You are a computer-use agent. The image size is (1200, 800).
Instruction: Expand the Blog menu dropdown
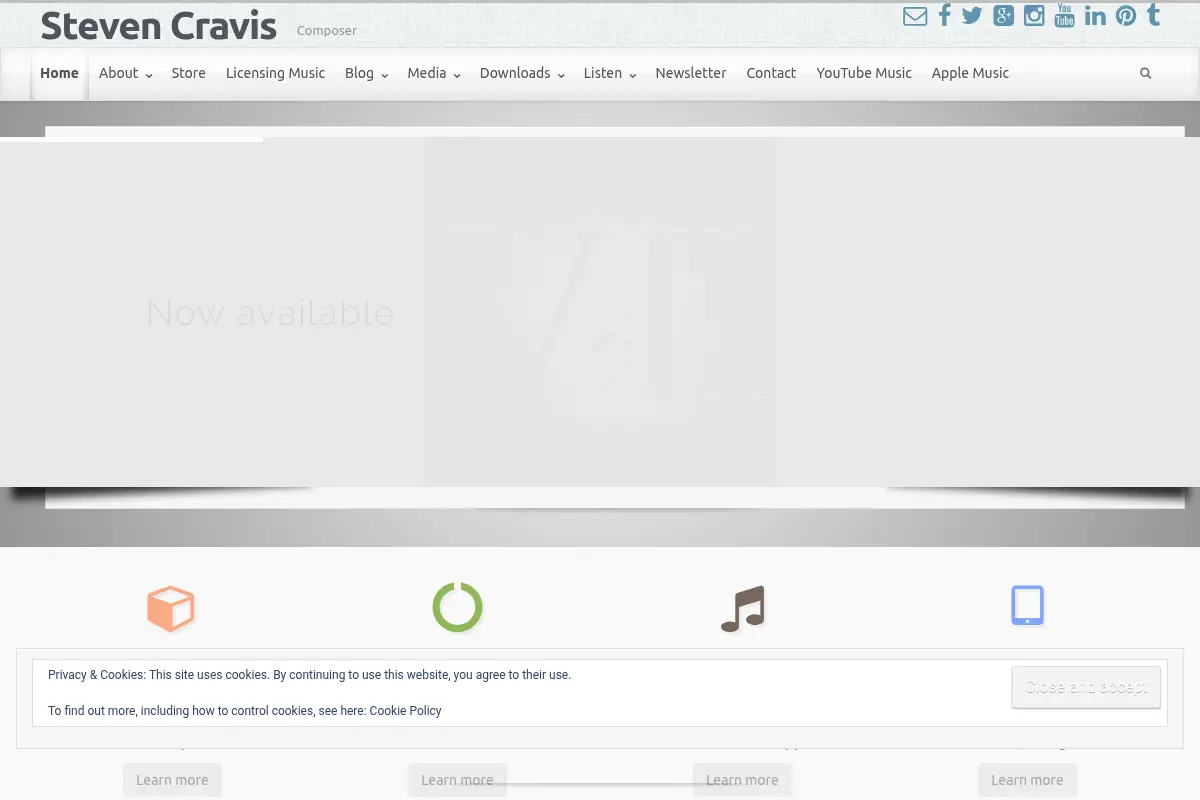click(x=367, y=73)
